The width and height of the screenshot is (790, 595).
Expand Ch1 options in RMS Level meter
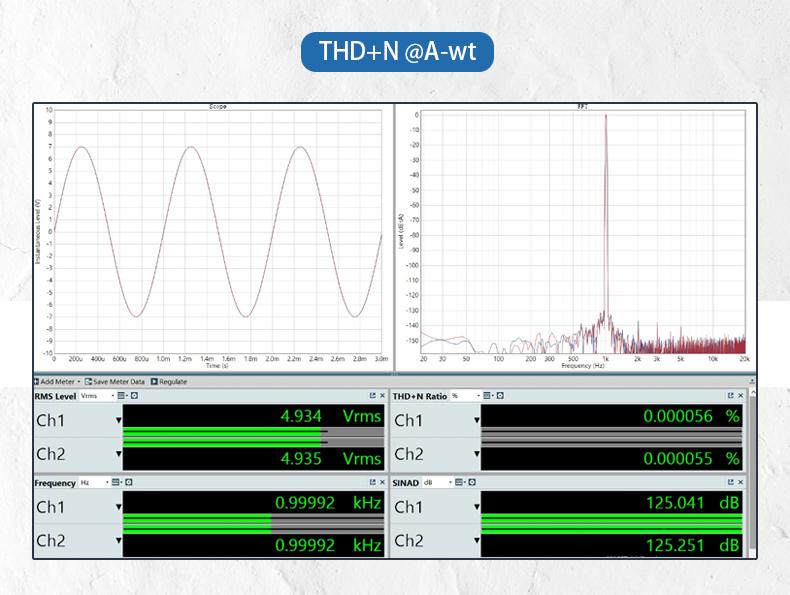119,419
